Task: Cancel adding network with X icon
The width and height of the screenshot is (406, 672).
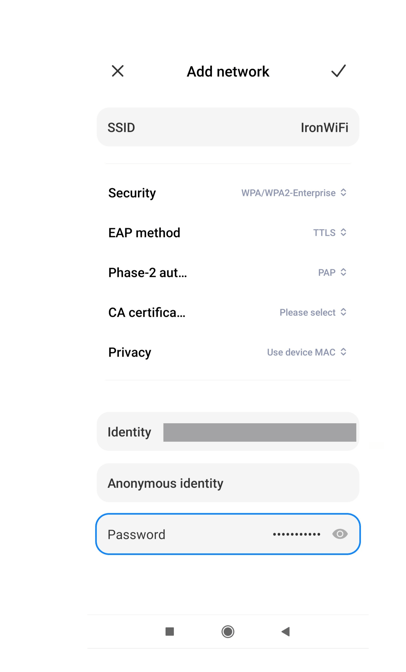Action: 117,71
